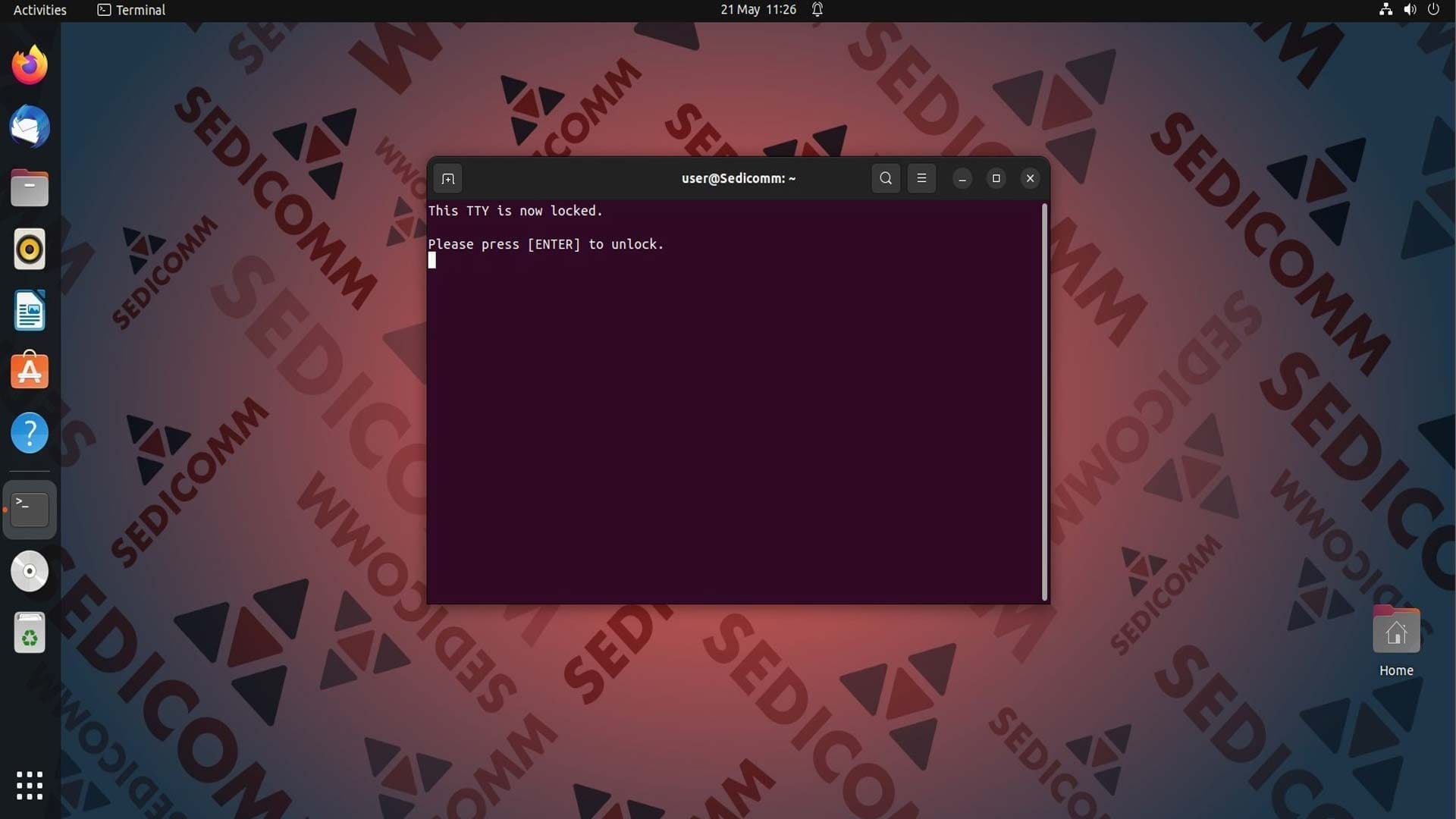1456x819 pixels.
Task: Open the Files manager in the dock
Action: (30, 188)
